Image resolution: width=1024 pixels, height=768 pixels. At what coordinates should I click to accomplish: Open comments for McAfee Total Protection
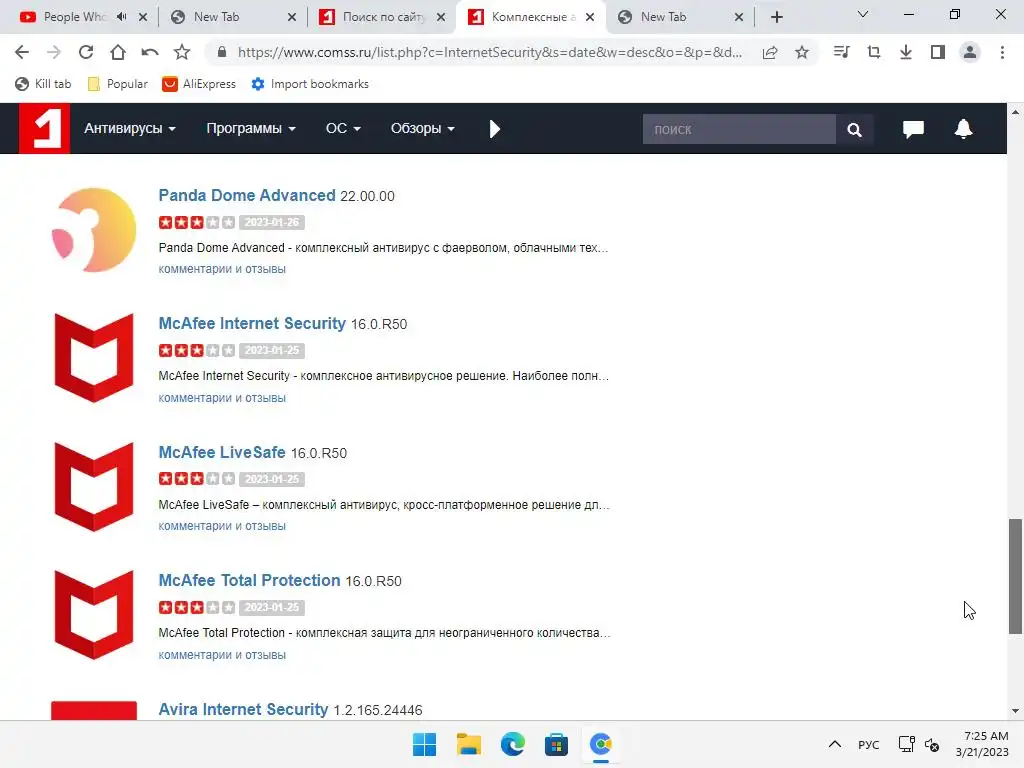pos(222,654)
